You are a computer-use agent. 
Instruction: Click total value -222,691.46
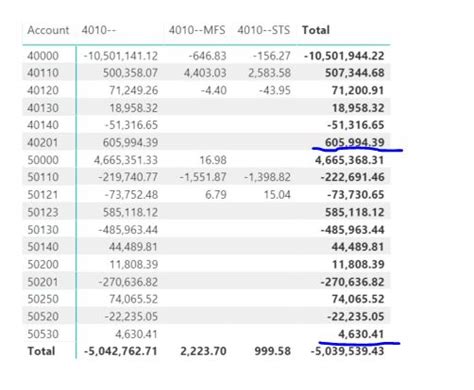coord(353,177)
